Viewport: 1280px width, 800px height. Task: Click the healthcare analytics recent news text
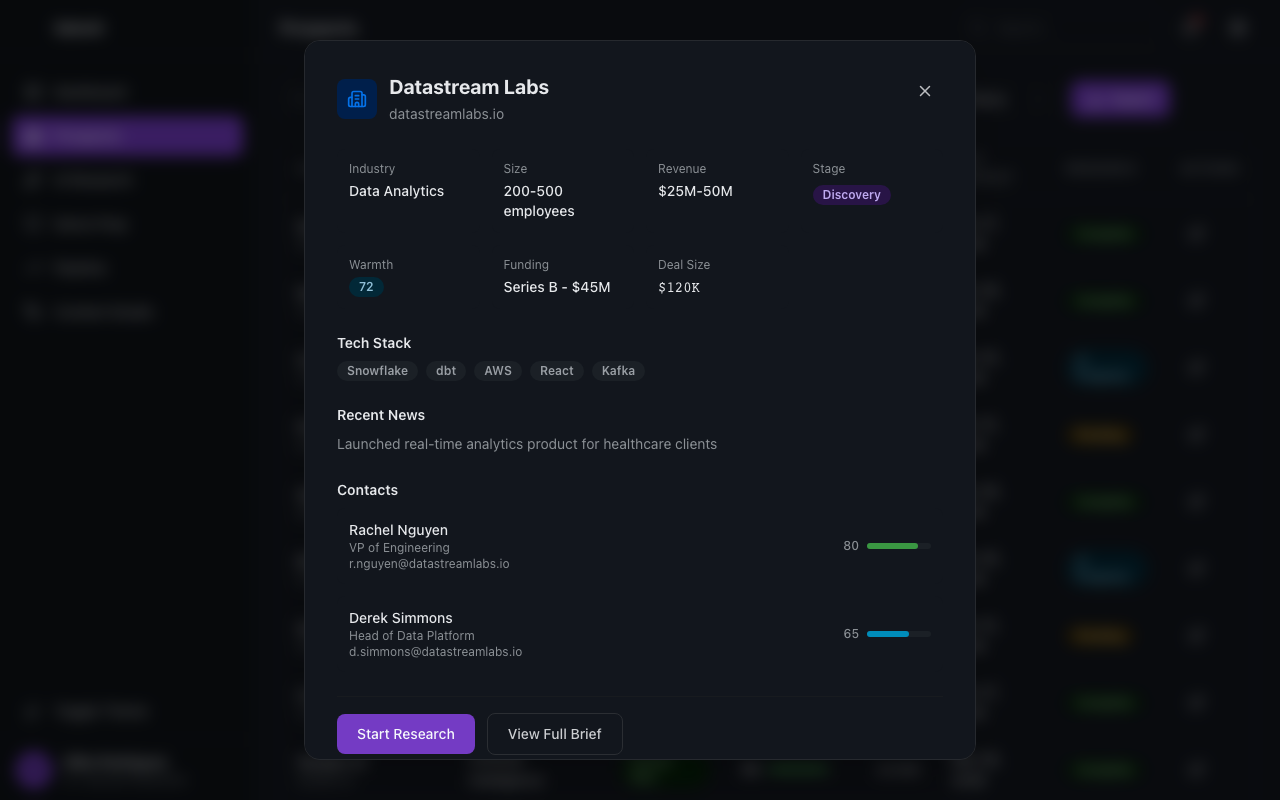pyautogui.click(x=527, y=444)
